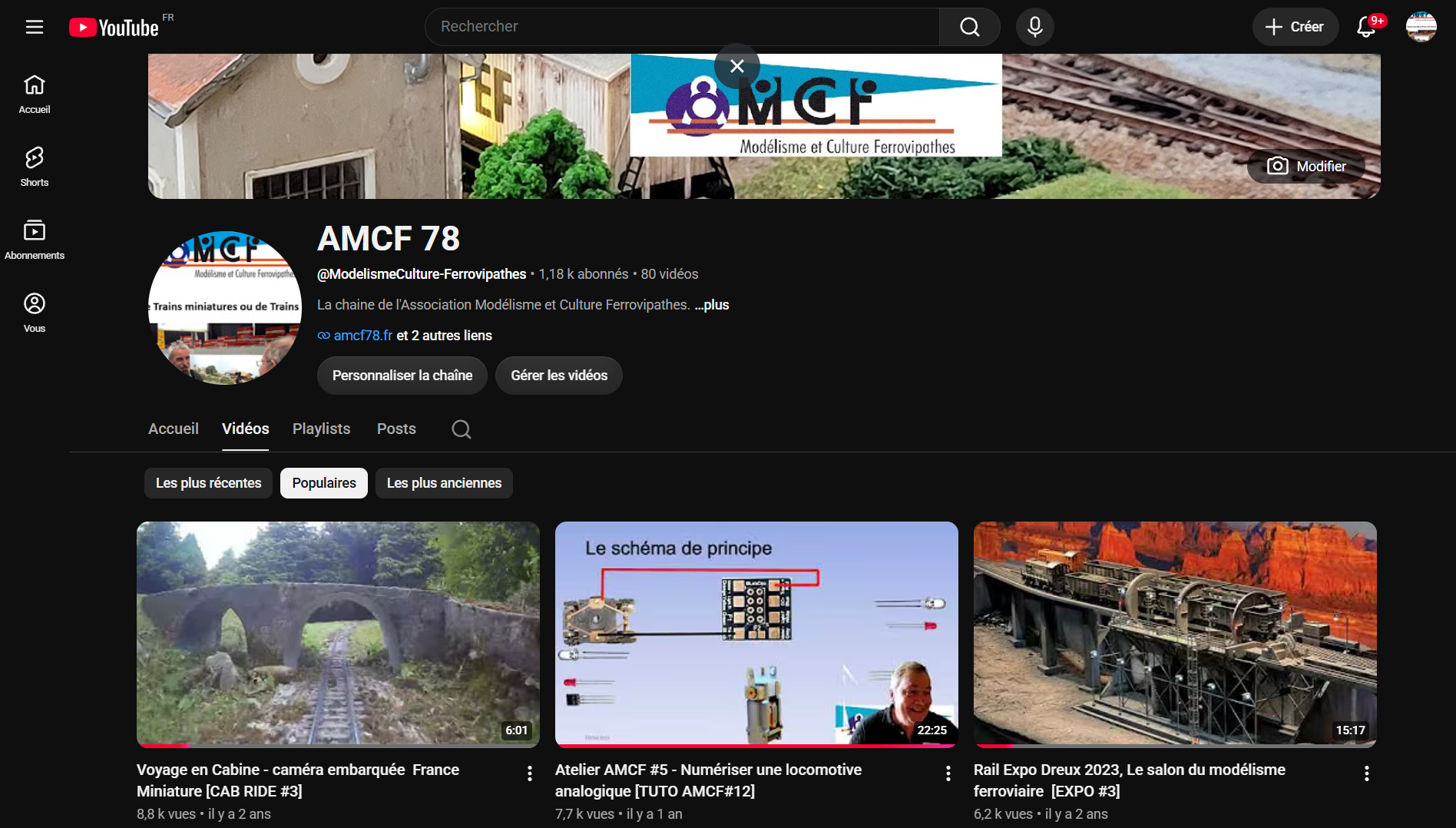
Task: Open the Créer menu
Action: pyautogui.click(x=1295, y=27)
